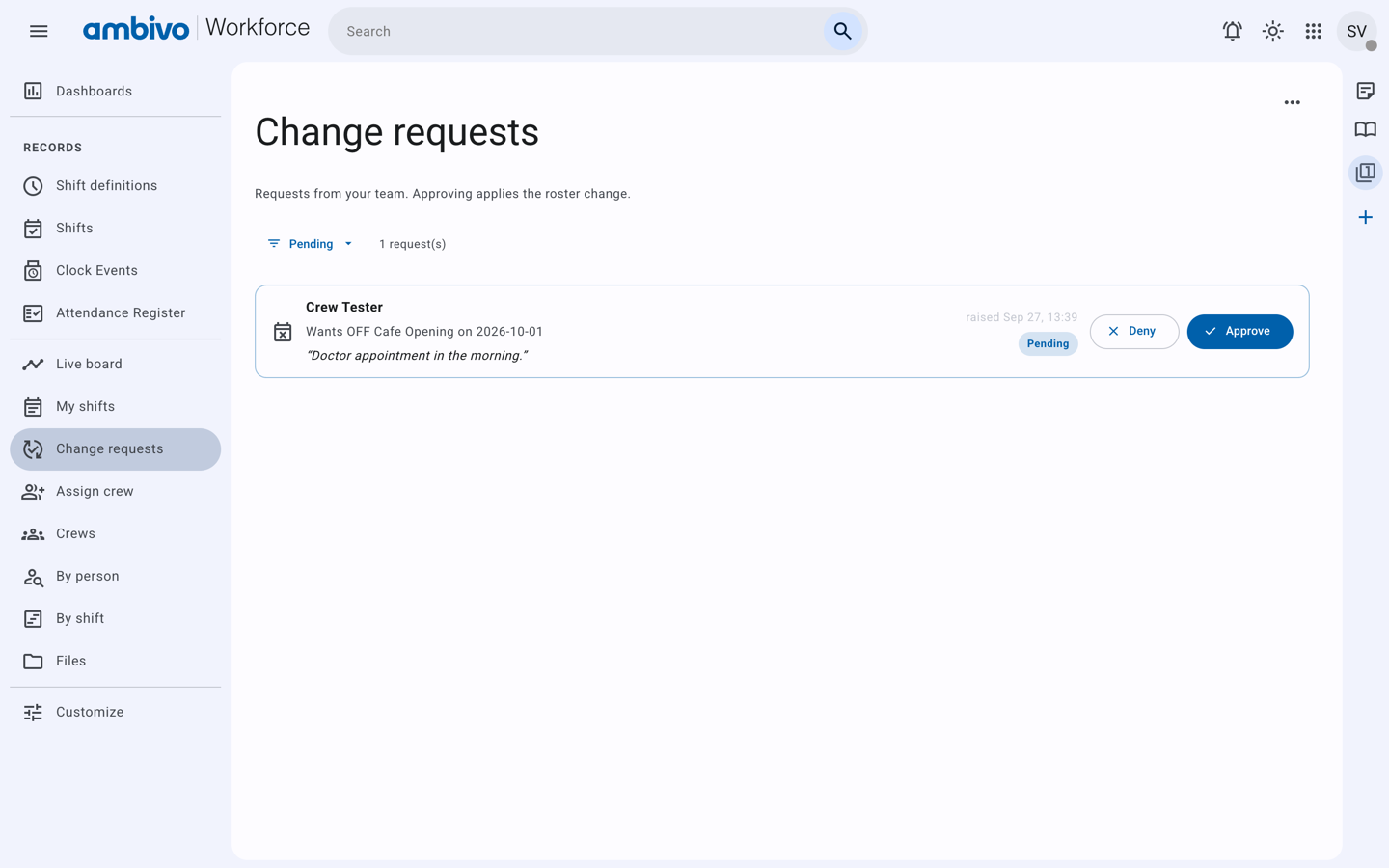Image resolution: width=1389 pixels, height=868 pixels.
Task: Open the numbered pages panel icon
Action: coord(1365,173)
